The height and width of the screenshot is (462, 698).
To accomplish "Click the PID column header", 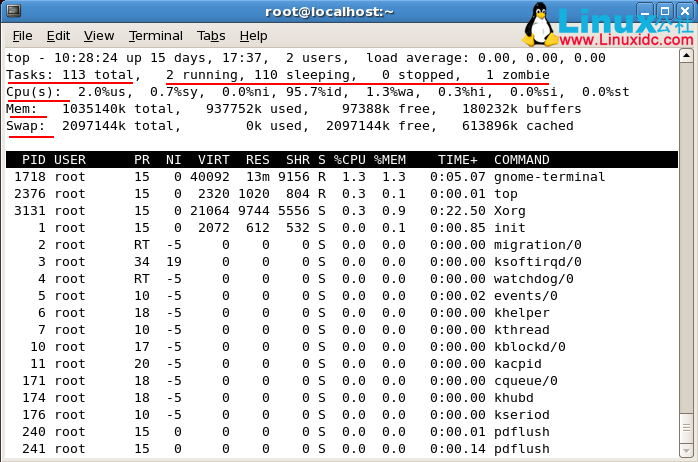I will coord(34,160).
